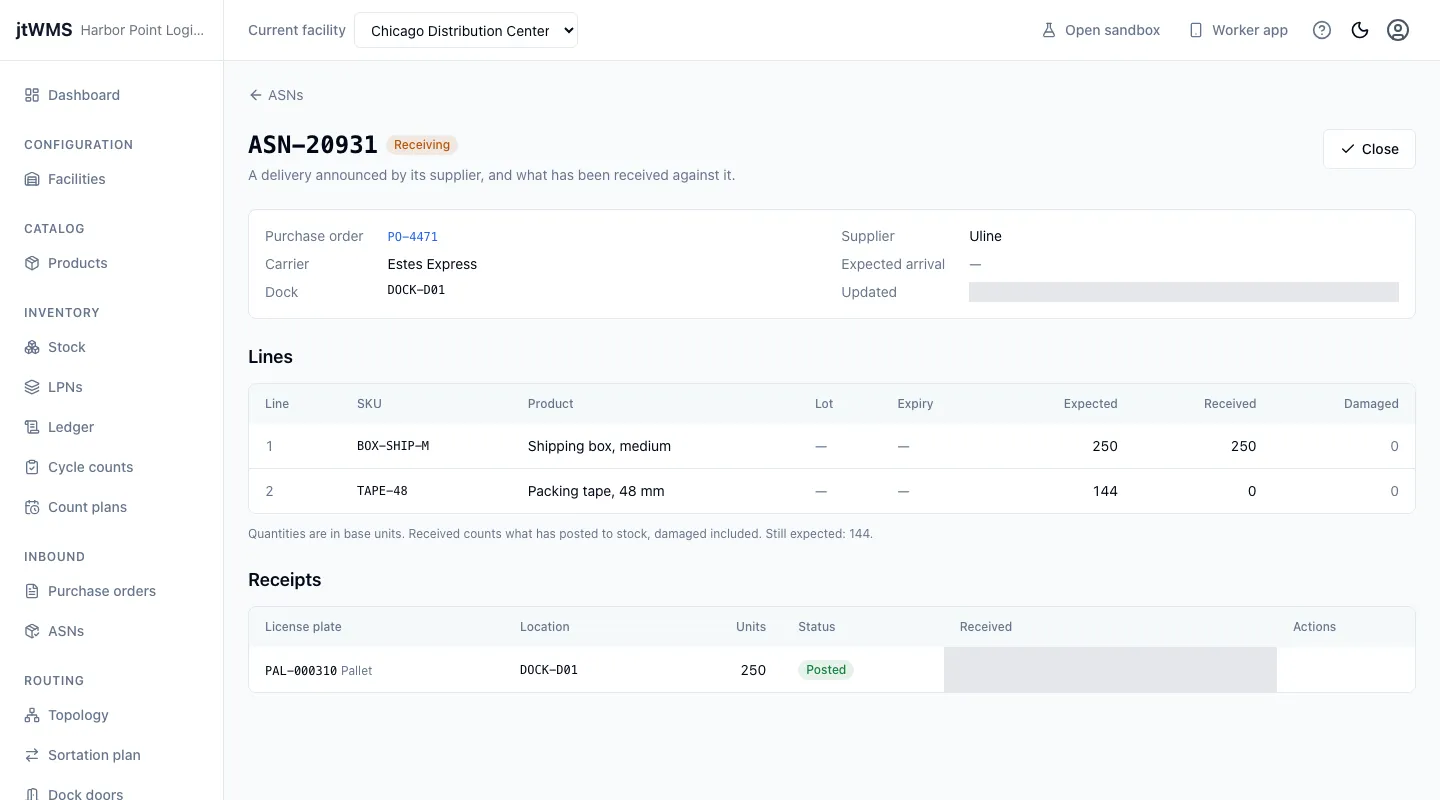
Task: Click the Receiving status badge
Action: pyautogui.click(x=422, y=145)
